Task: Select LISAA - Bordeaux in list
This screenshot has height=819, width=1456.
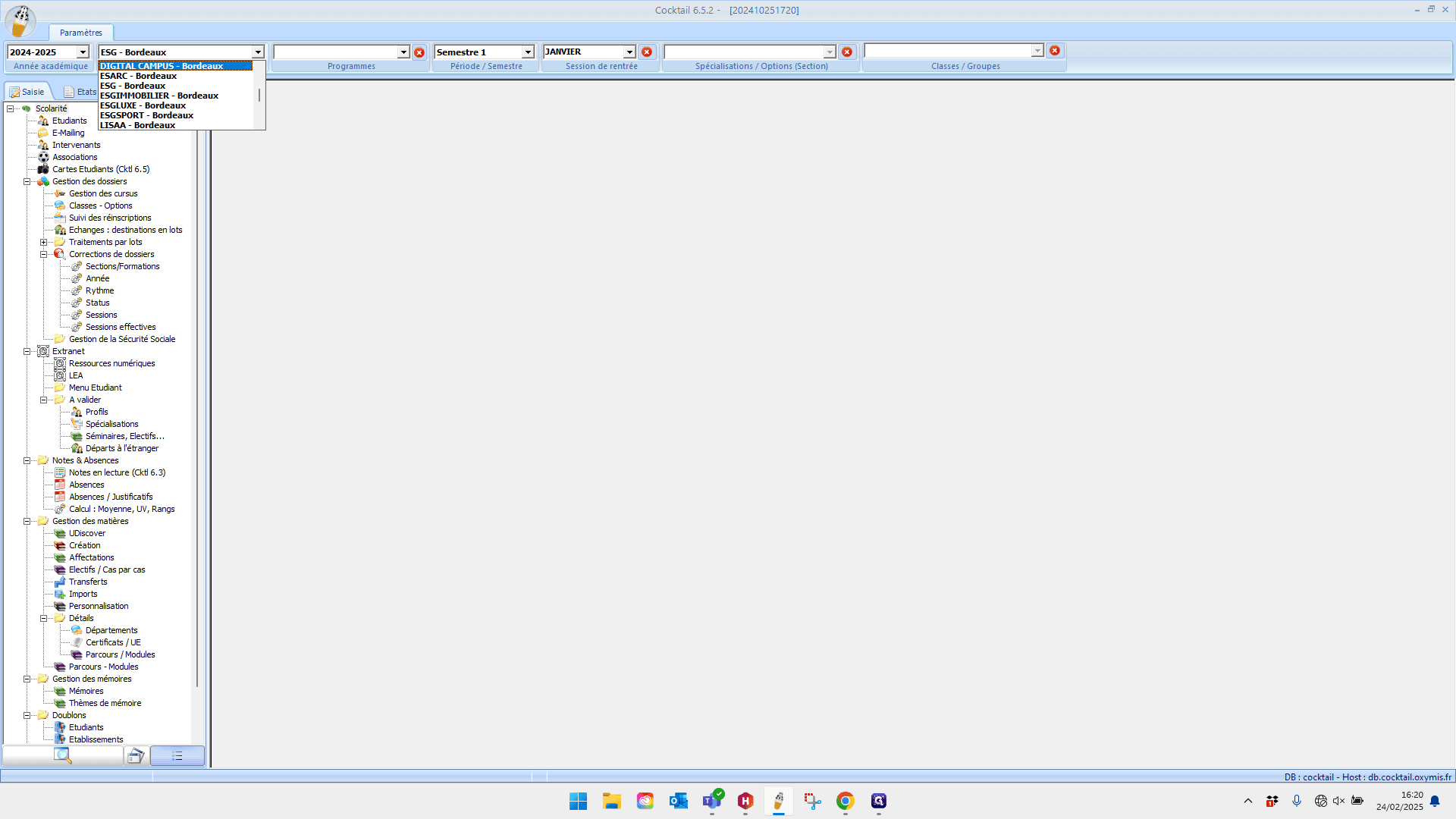Action: [x=175, y=125]
